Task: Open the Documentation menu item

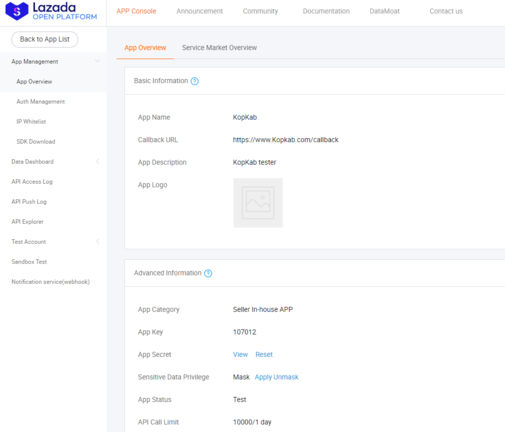Action: [326, 11]
